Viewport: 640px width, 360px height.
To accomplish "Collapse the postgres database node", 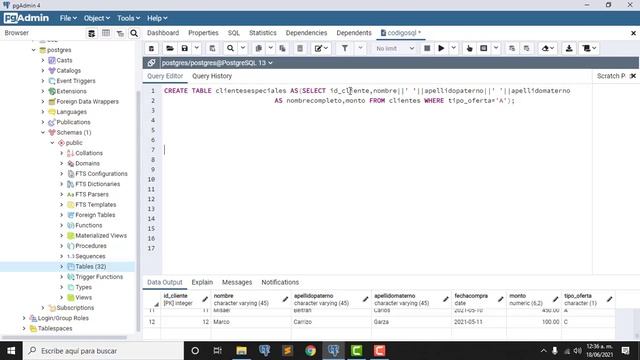I will tap(34, 50).
